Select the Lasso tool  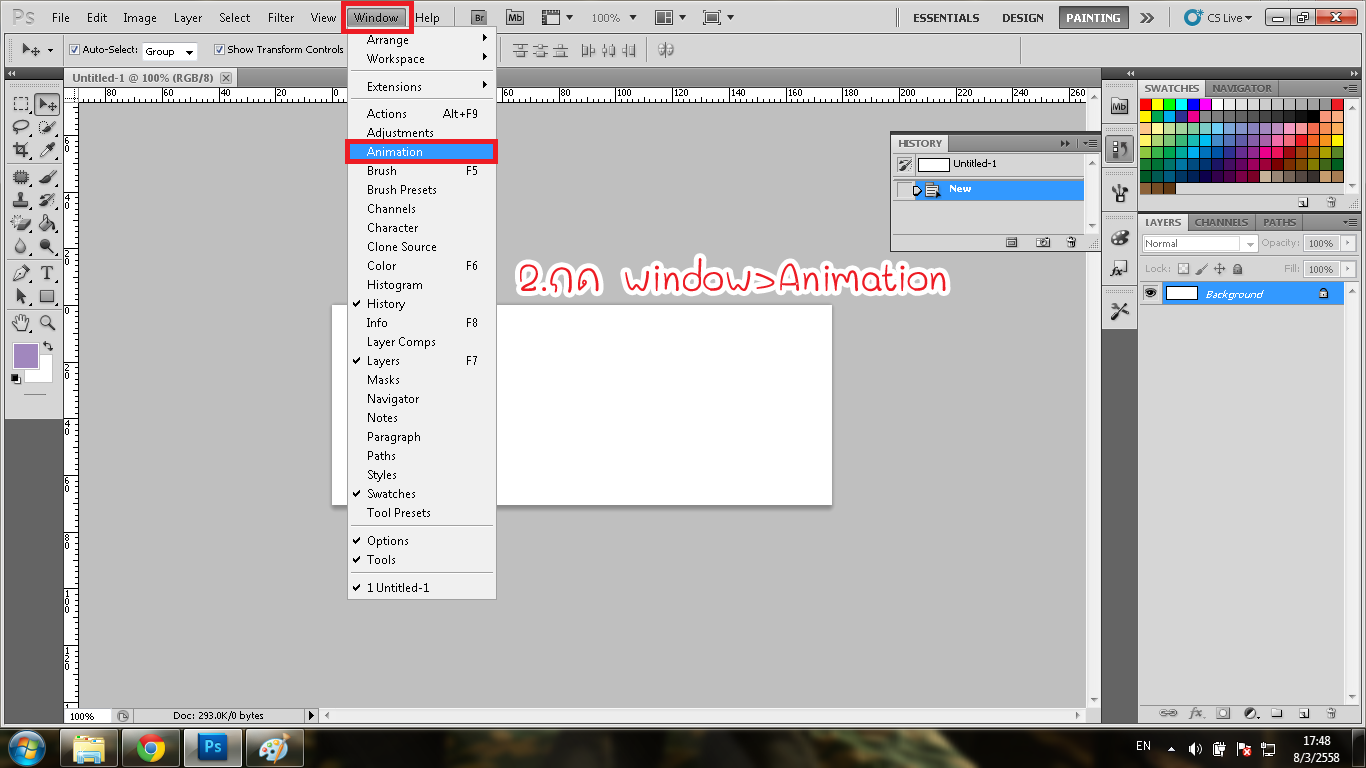[20, 127]
